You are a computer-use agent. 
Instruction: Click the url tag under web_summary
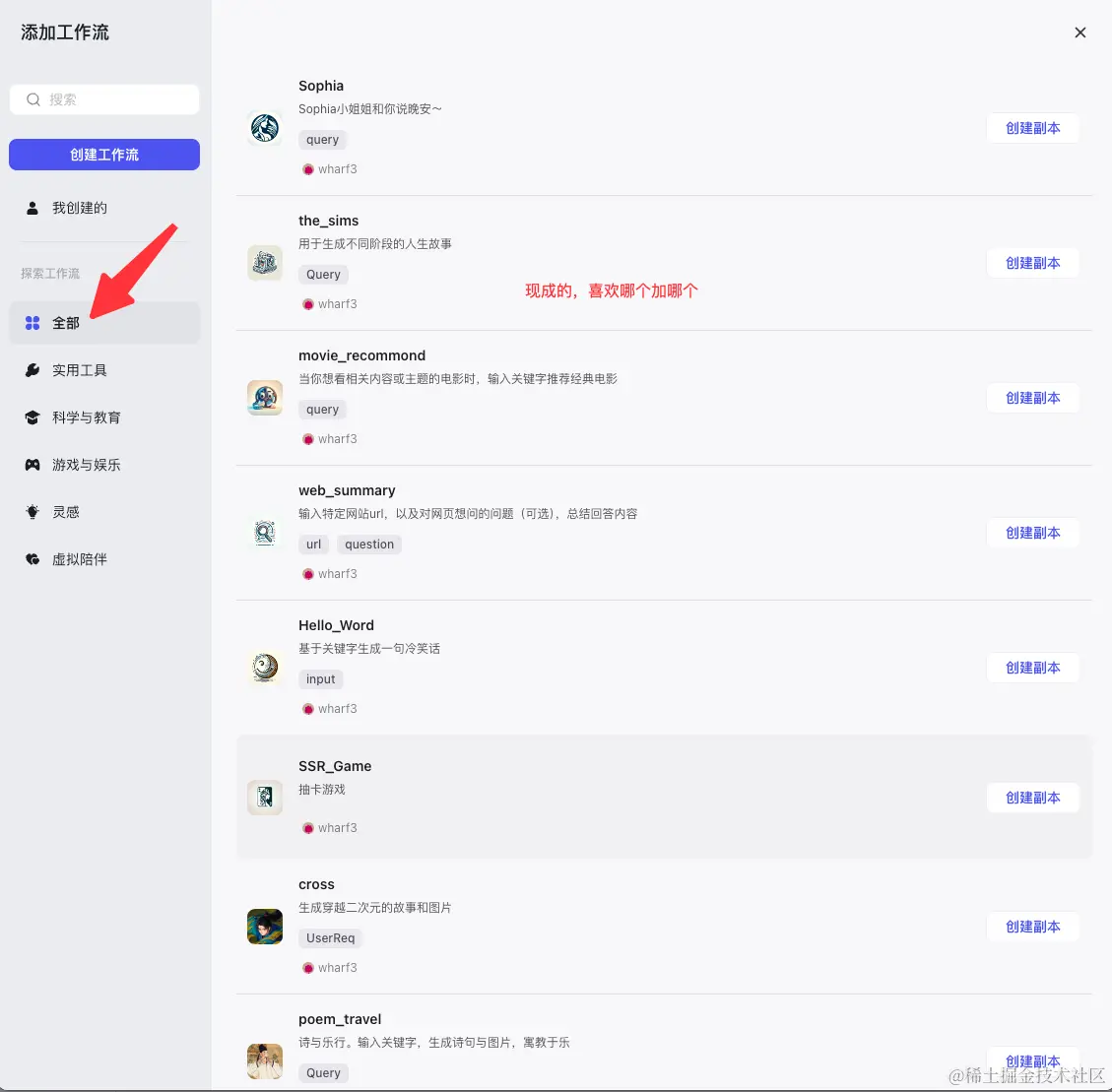click(x=313, y=544)
